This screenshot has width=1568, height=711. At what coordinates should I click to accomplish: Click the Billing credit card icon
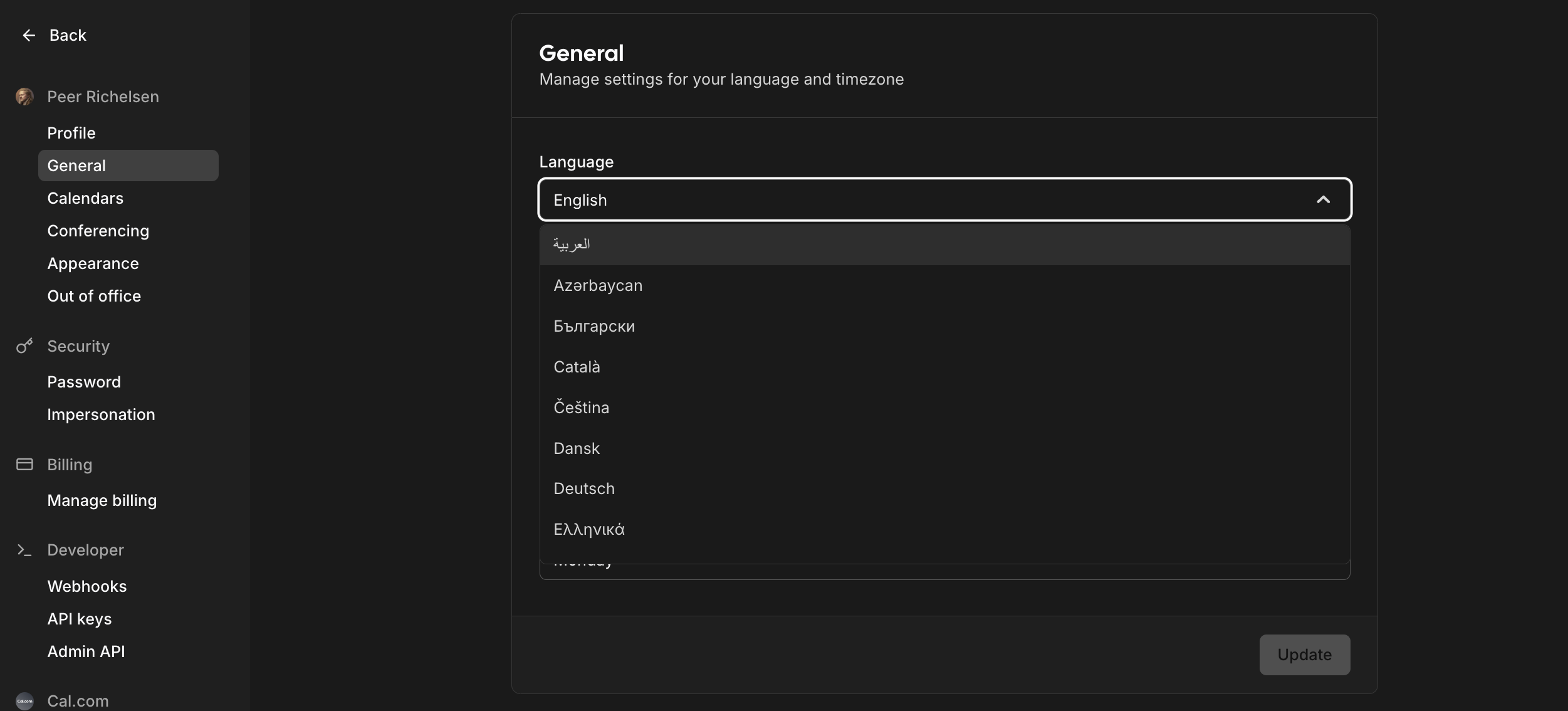coord(24,464)
